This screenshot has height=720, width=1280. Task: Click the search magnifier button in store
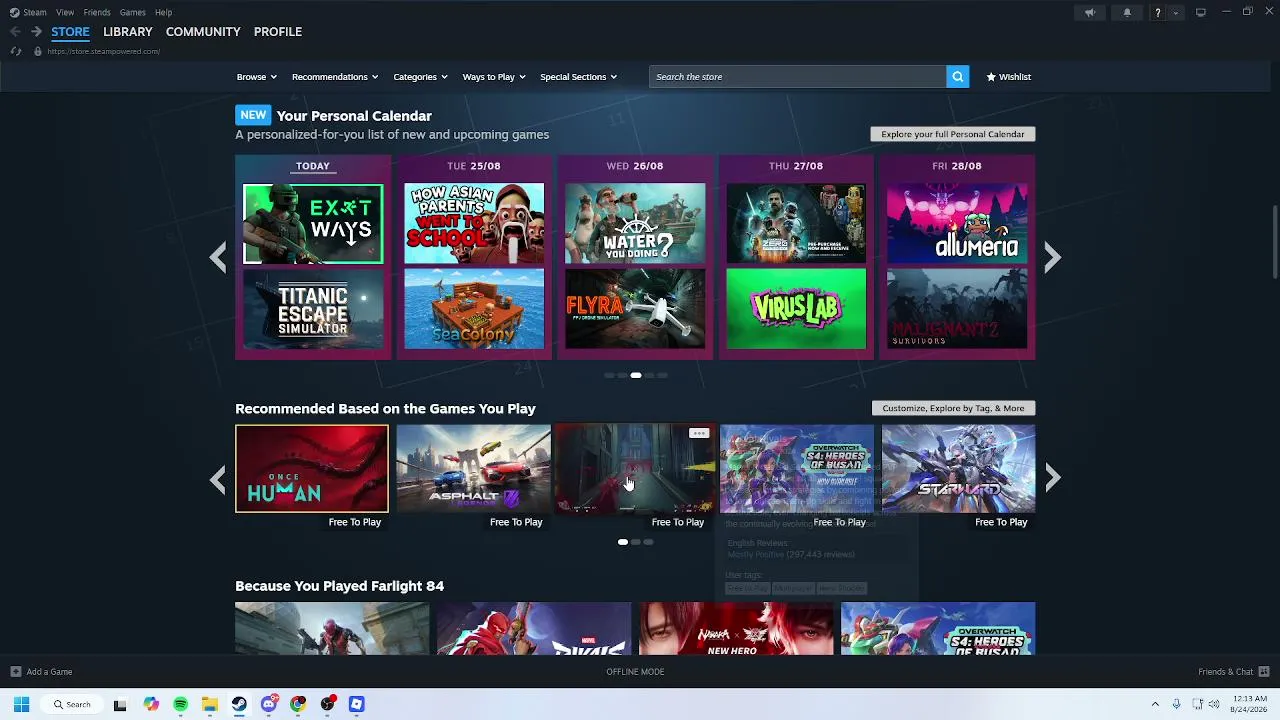(957, 77)
